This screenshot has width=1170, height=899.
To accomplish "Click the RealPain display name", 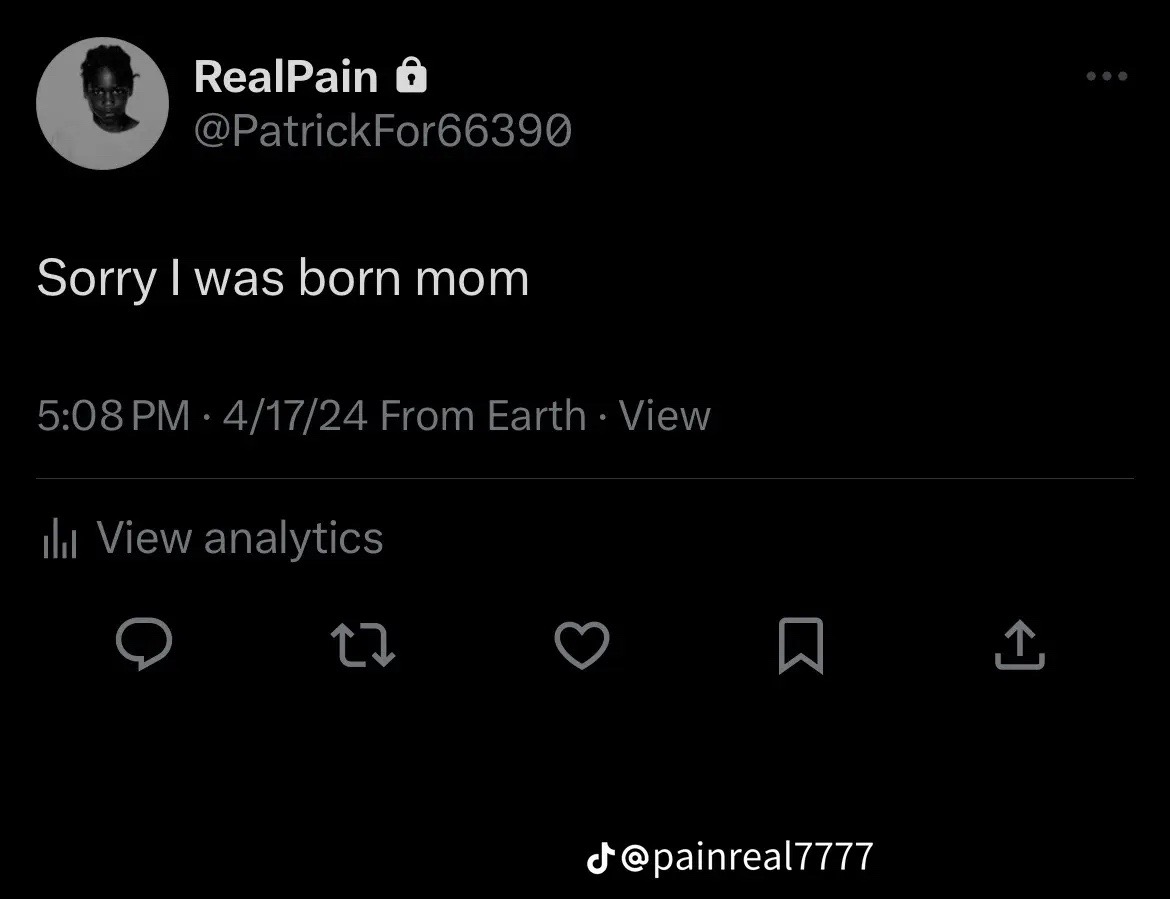I will (x=286, y=77).
